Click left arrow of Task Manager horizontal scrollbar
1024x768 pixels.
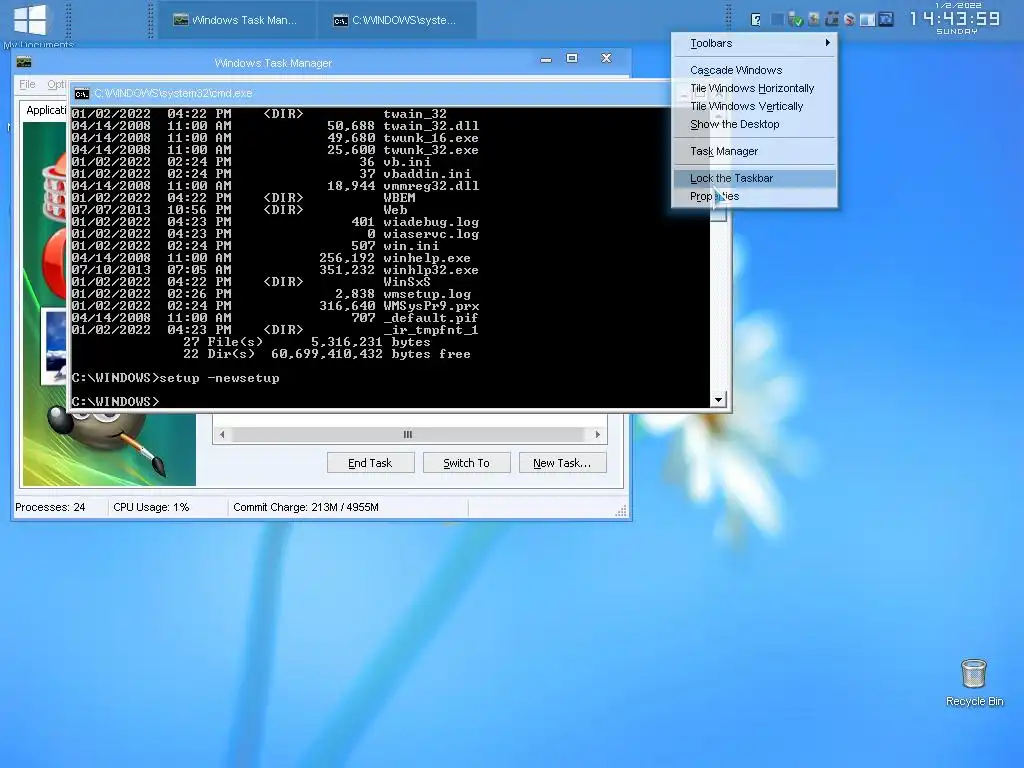[x=222, y=434]
